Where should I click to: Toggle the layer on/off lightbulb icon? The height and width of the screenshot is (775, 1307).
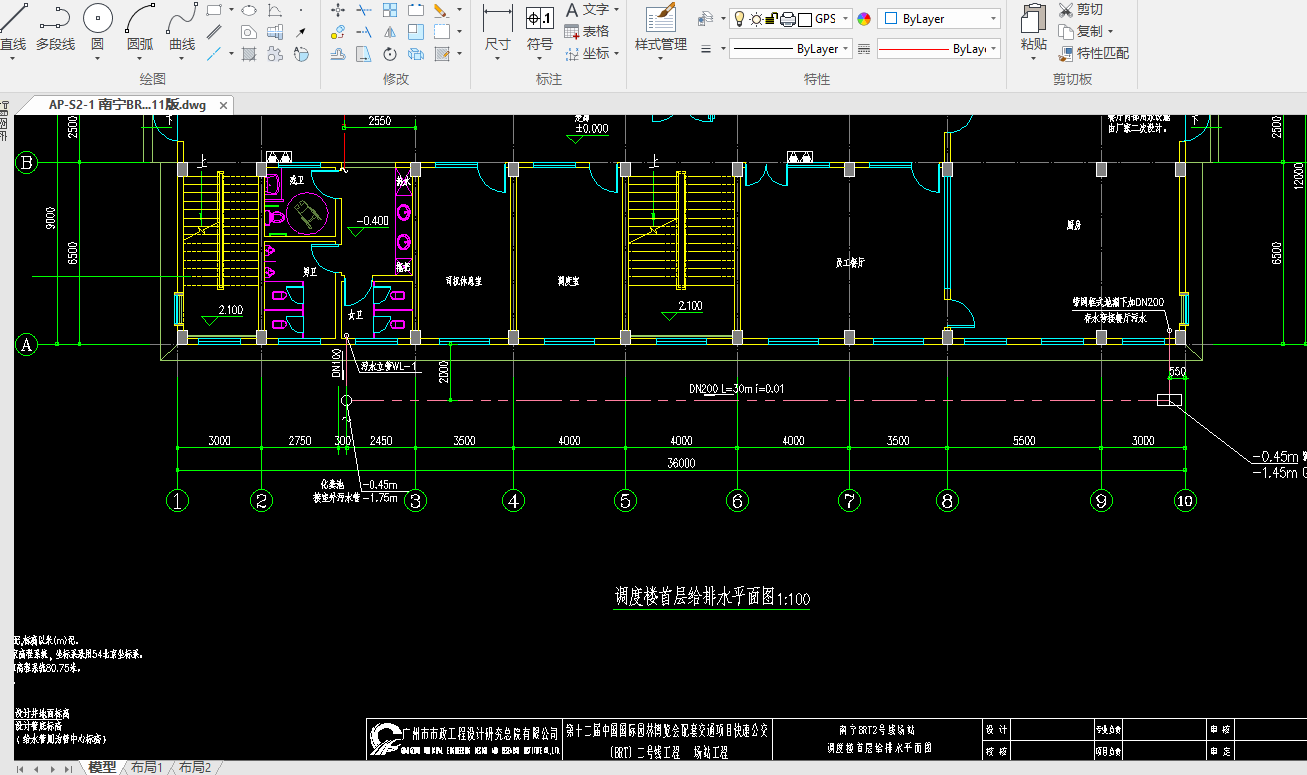pos(739,19)
